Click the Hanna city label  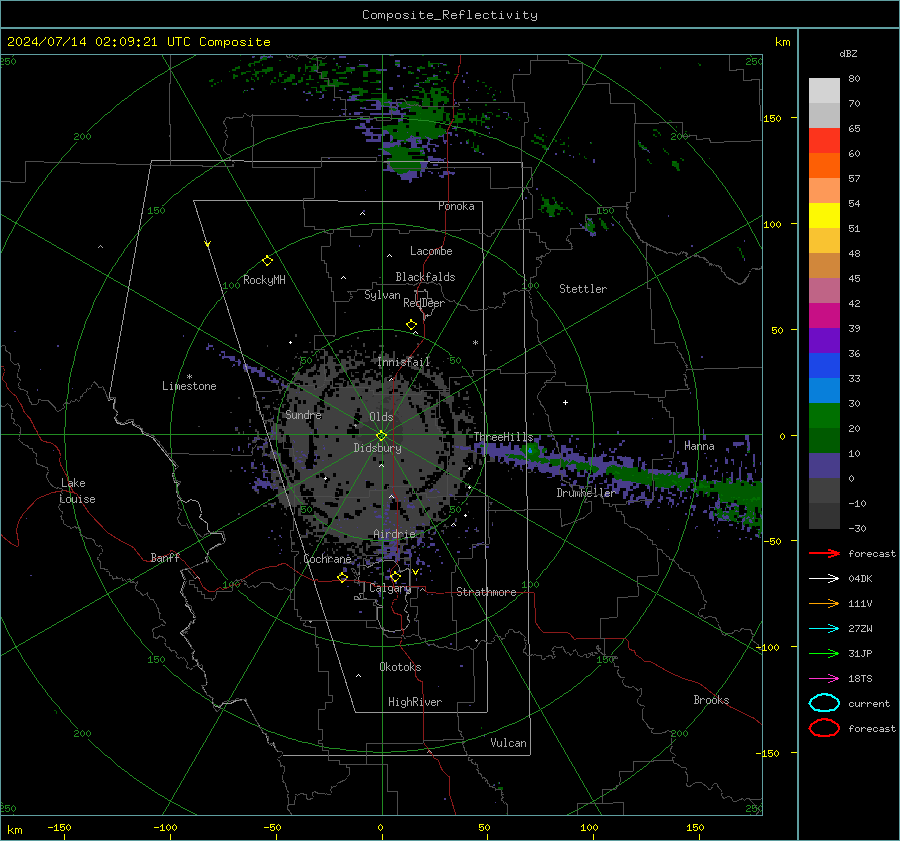coord(699,446)
